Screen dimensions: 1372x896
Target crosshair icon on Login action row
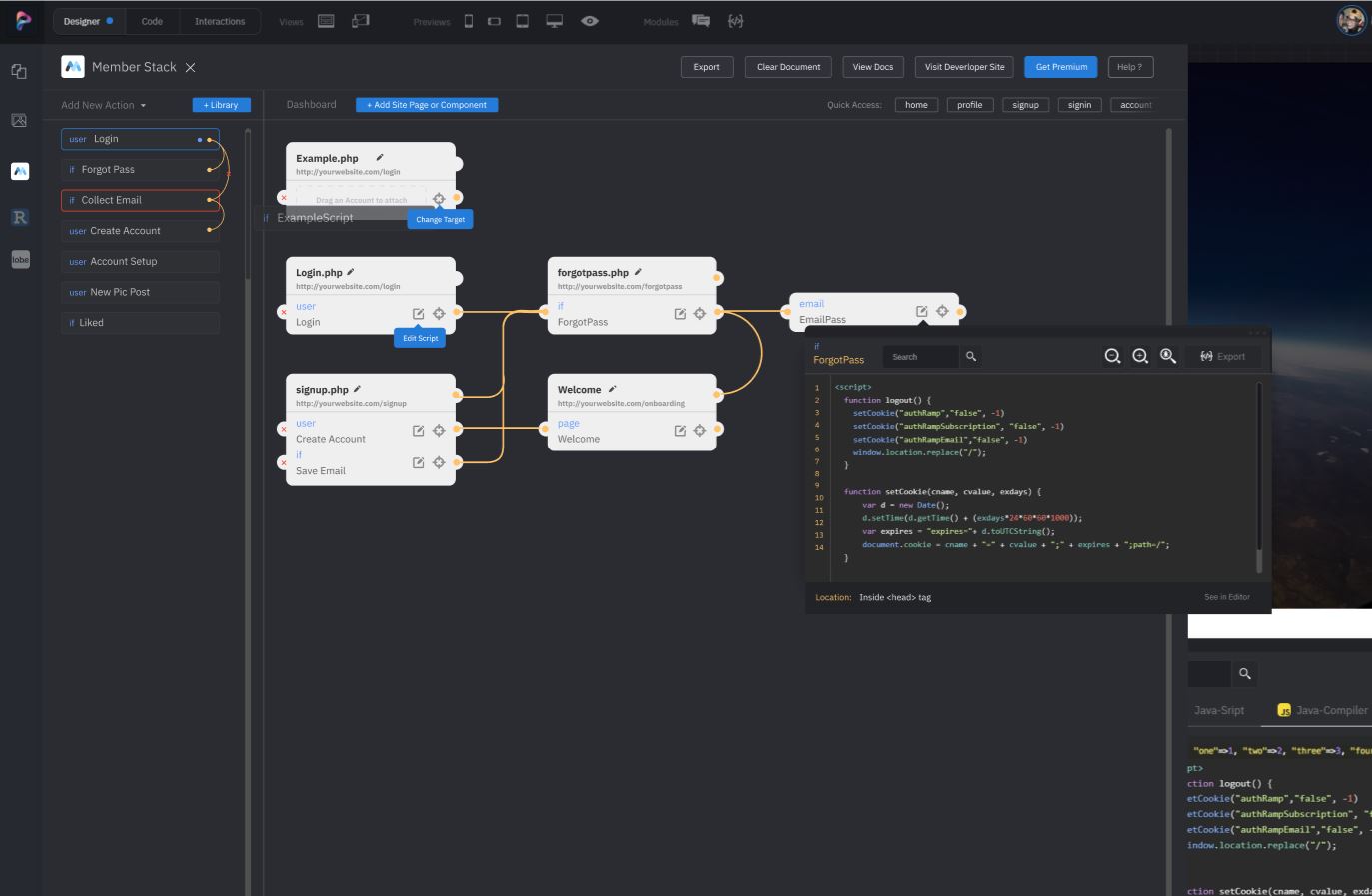439,314
